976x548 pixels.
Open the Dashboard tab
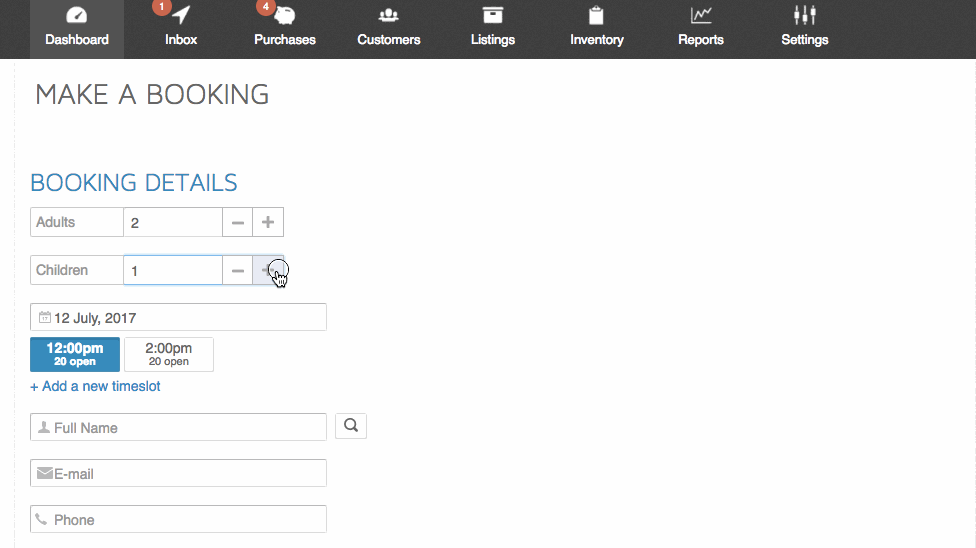[77, 29]
